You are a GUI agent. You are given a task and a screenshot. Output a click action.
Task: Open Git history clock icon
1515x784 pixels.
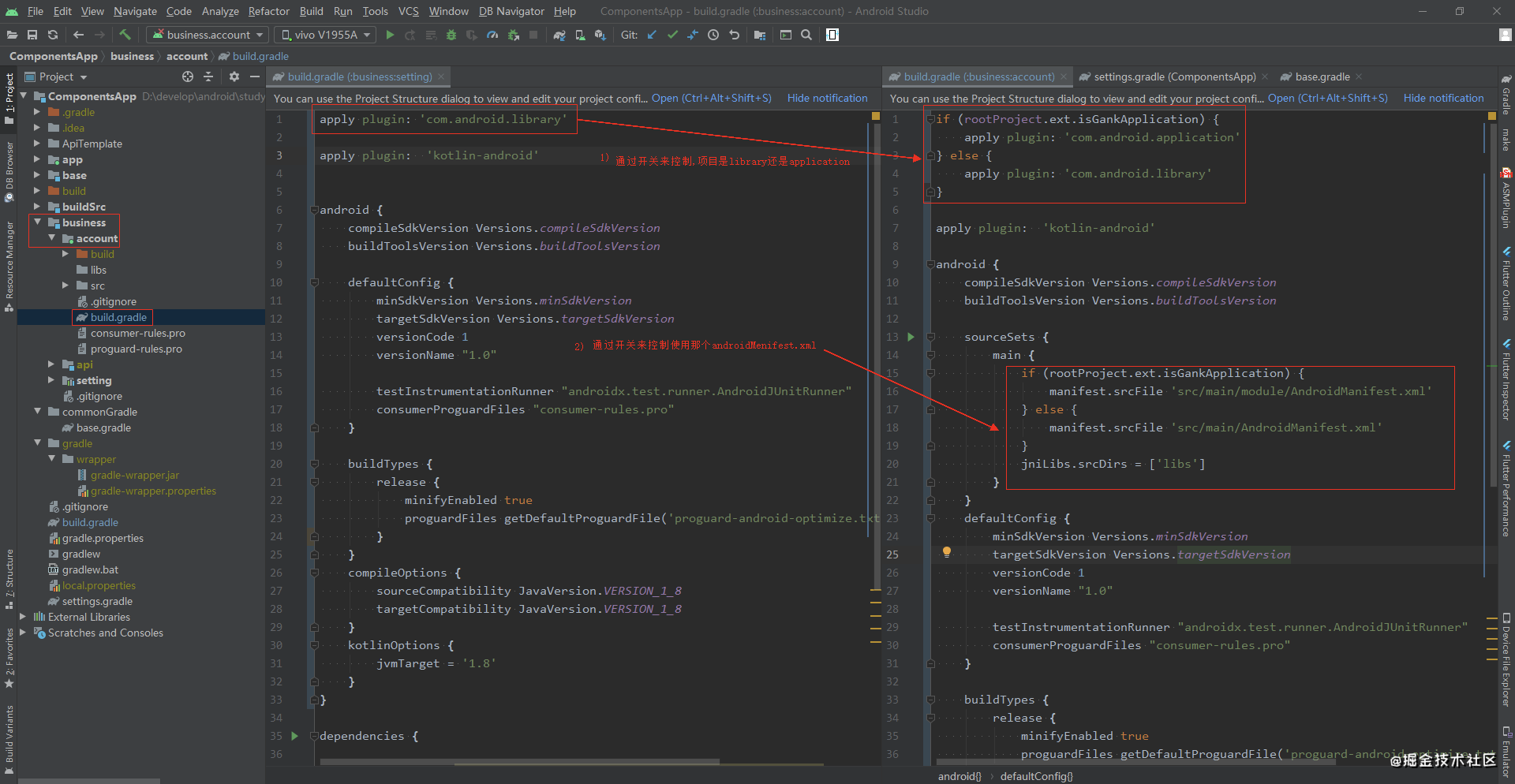pyautogui.click(x=713, y=35)
